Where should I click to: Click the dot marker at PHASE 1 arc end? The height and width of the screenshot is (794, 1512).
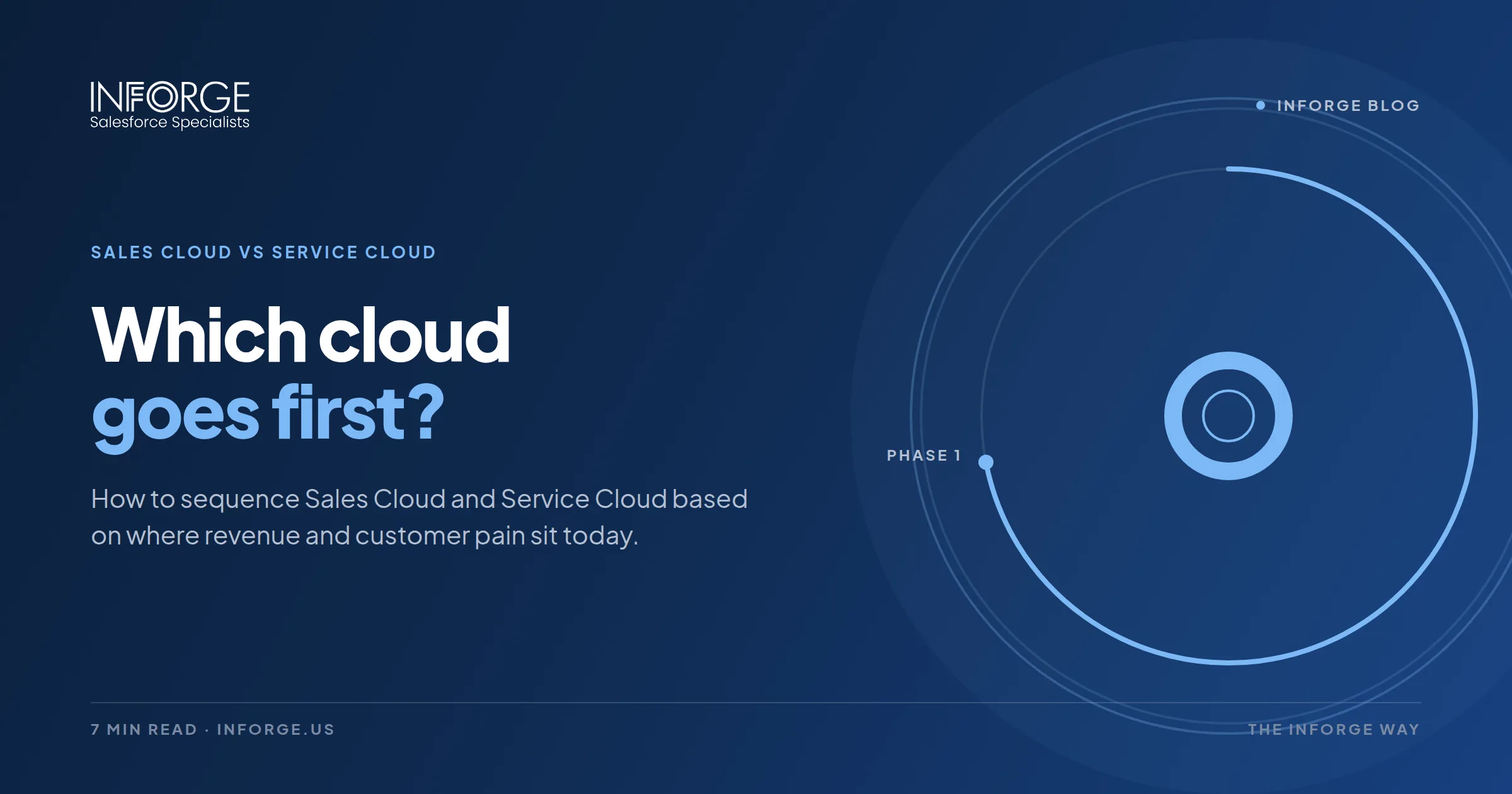click(x=986, y=463)
